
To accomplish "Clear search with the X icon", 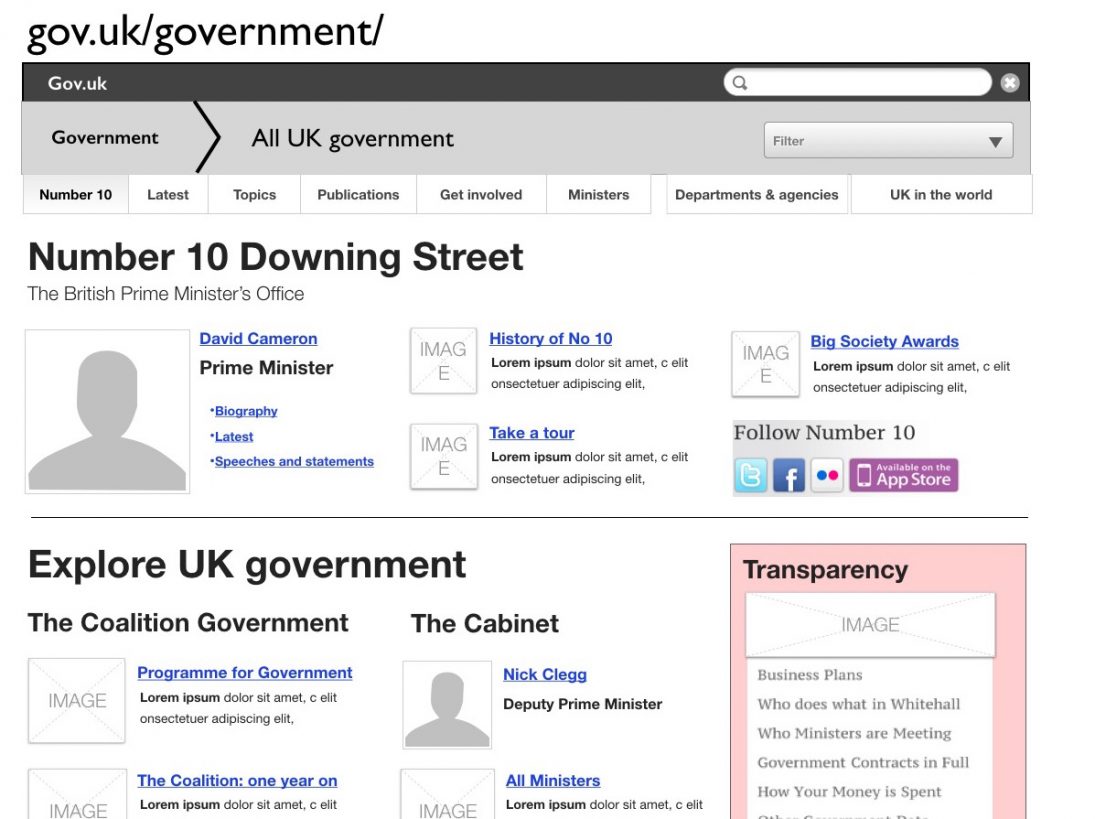I will (1010, 83).
